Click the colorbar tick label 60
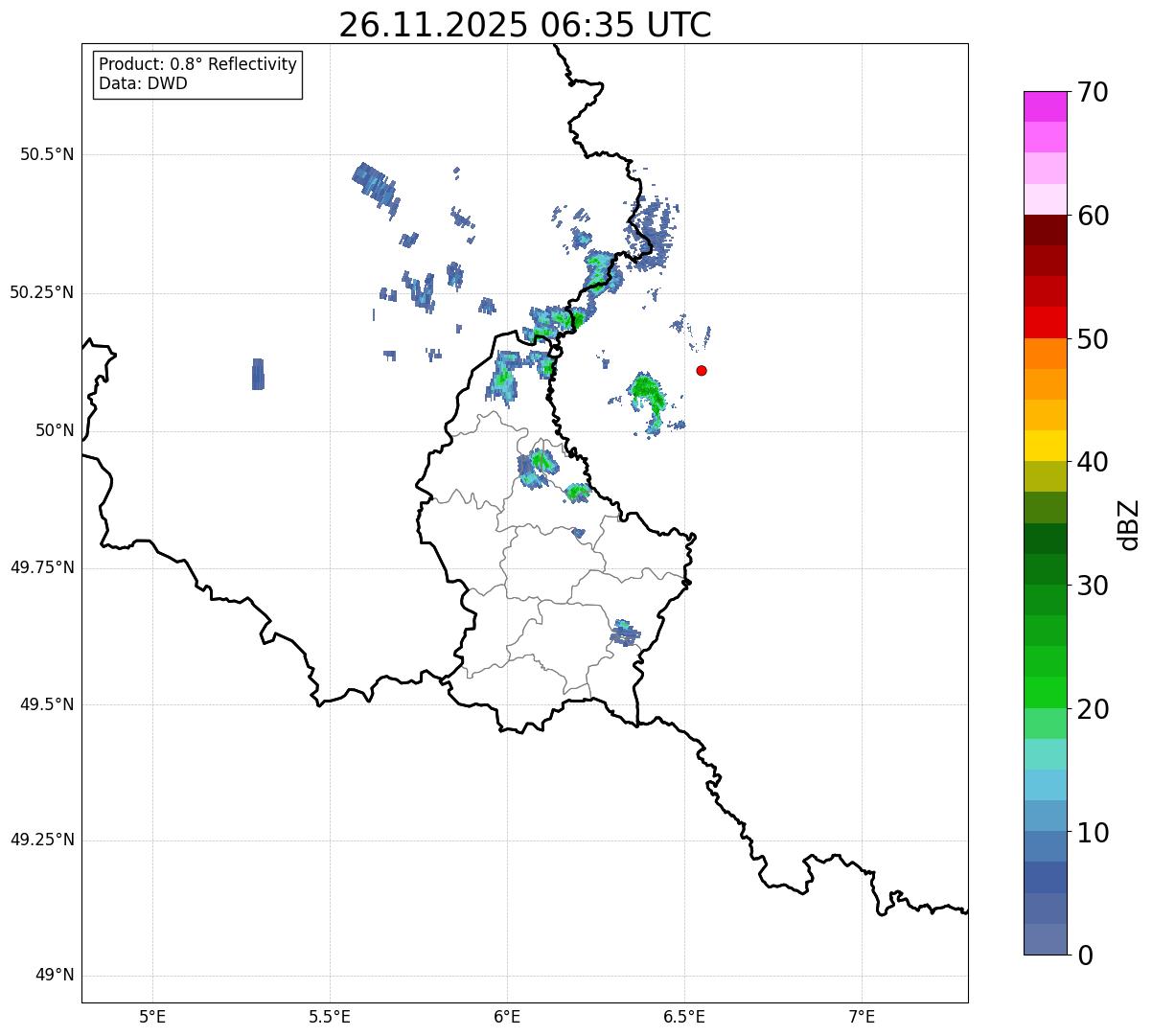 point(1093,216)
